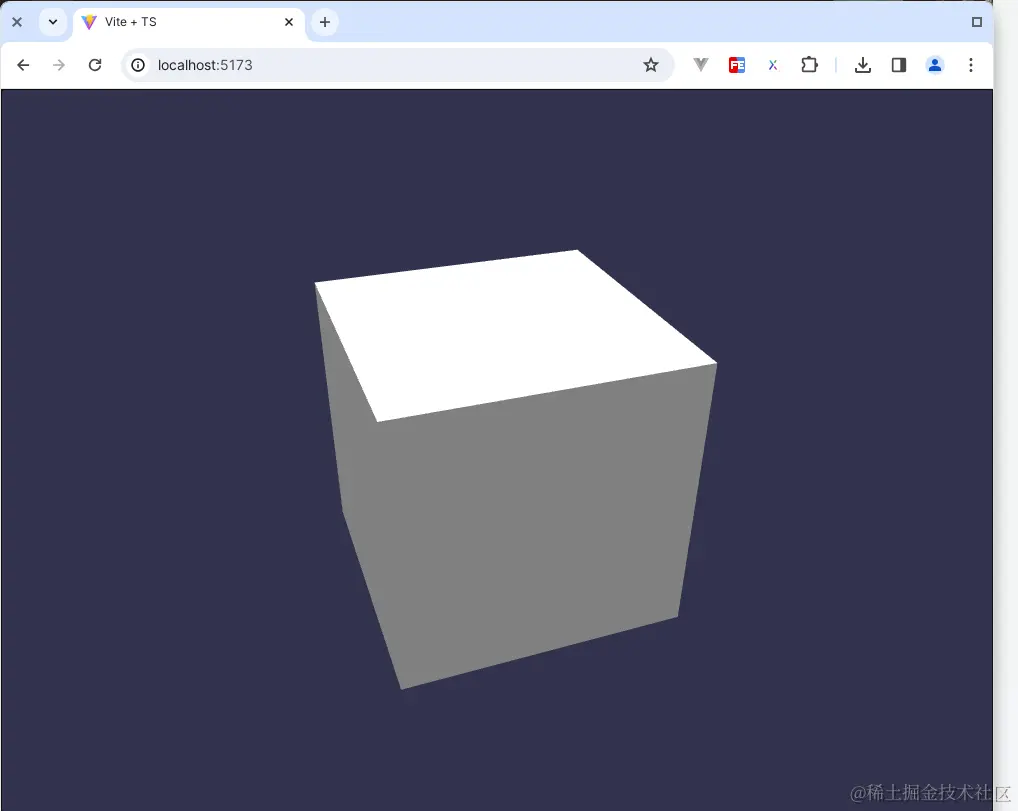Open a new tab with the plus button

pyautogui.click(x=324, y=21)
